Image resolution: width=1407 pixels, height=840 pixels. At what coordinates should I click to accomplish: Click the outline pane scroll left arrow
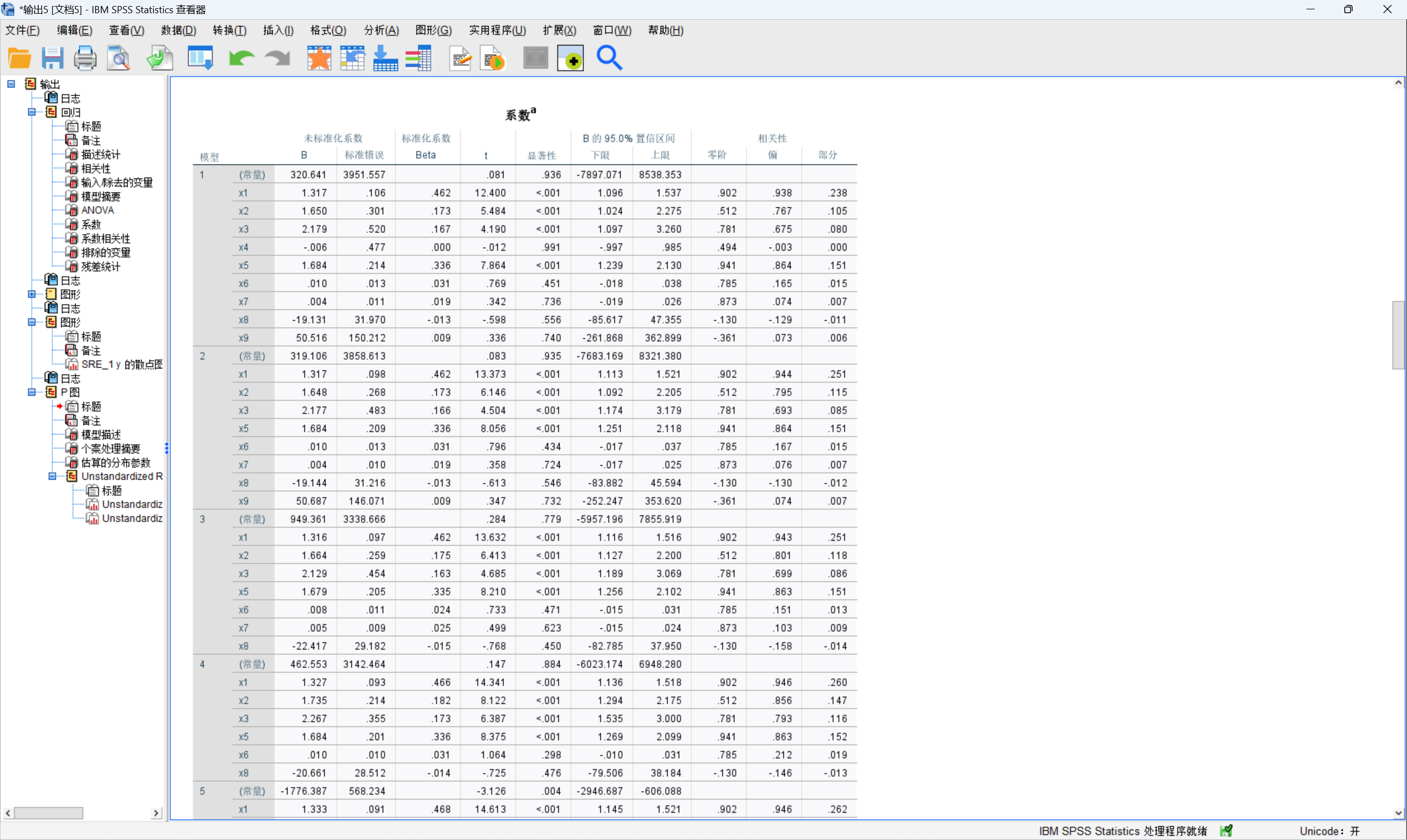pos(7,813)
